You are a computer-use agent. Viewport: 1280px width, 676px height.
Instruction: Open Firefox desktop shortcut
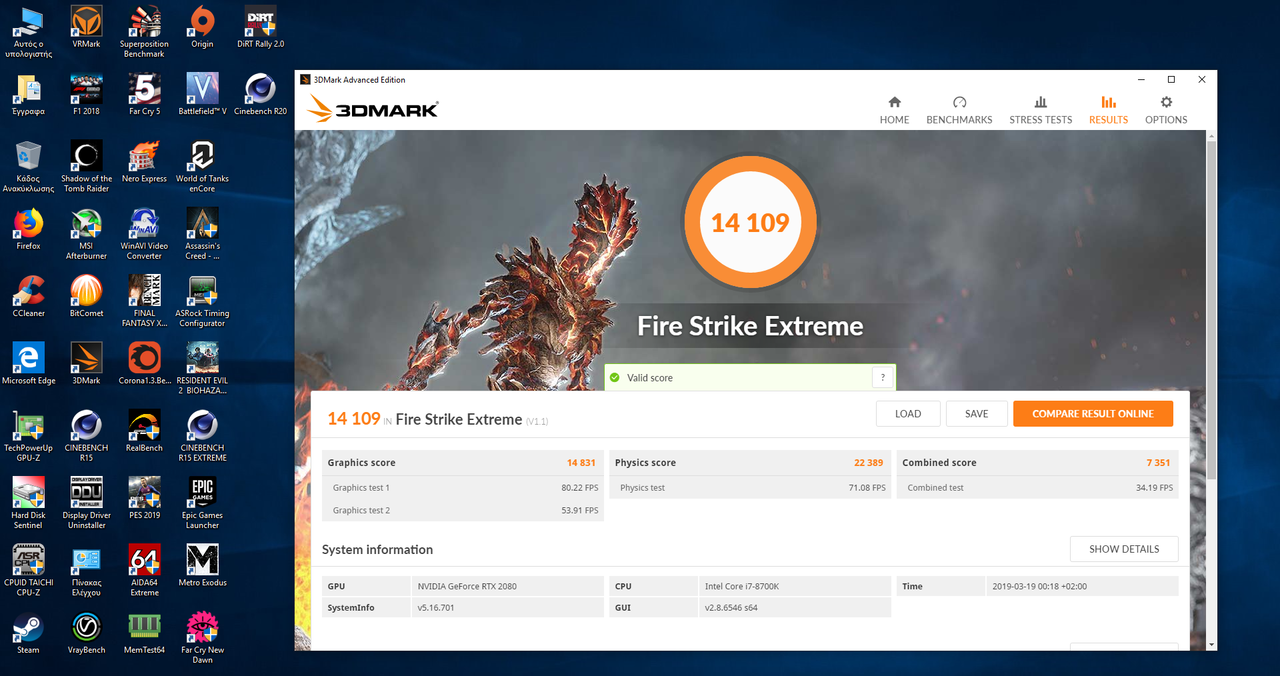coord(28,229)
